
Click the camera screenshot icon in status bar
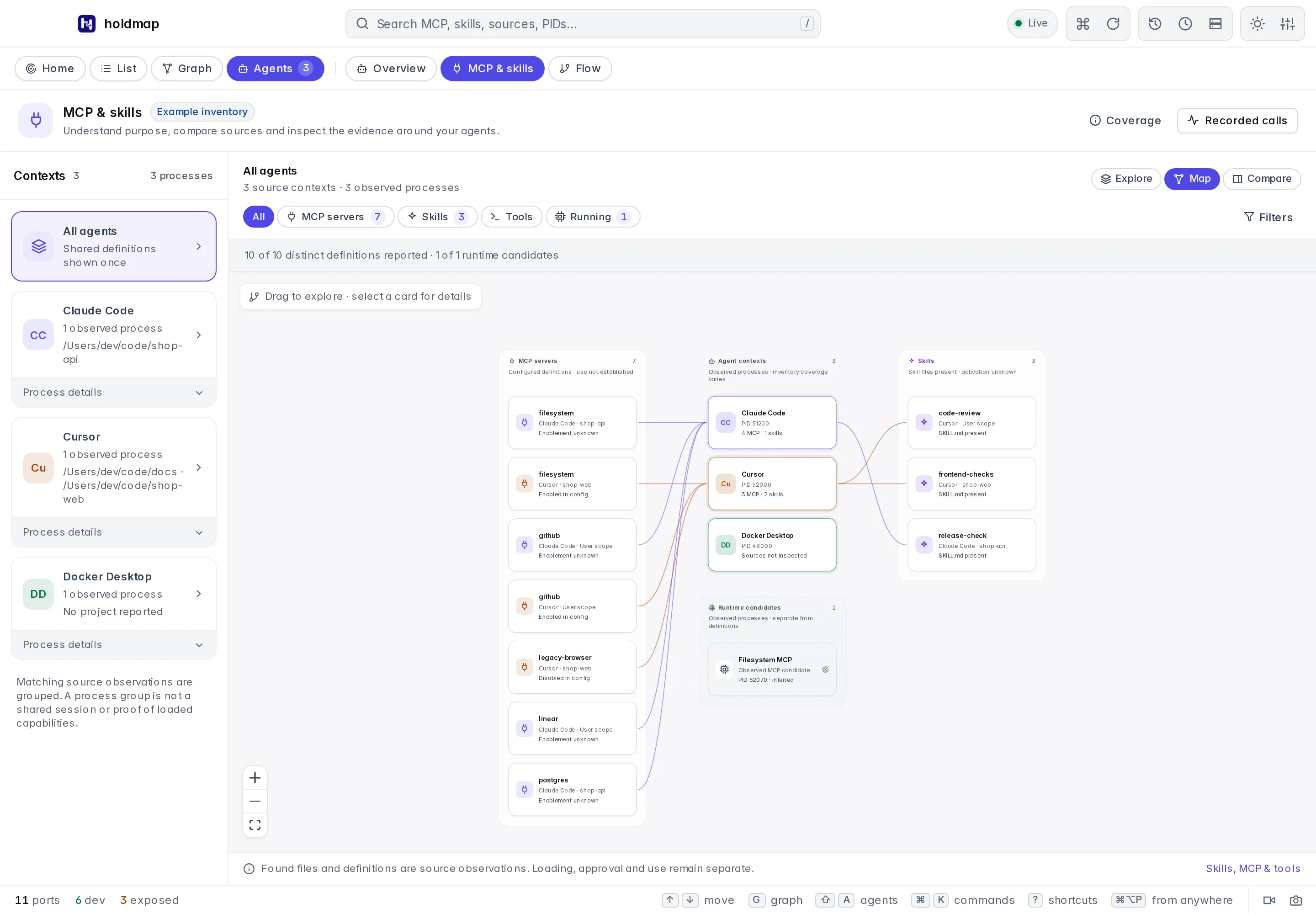click(x=1295, y=900)
